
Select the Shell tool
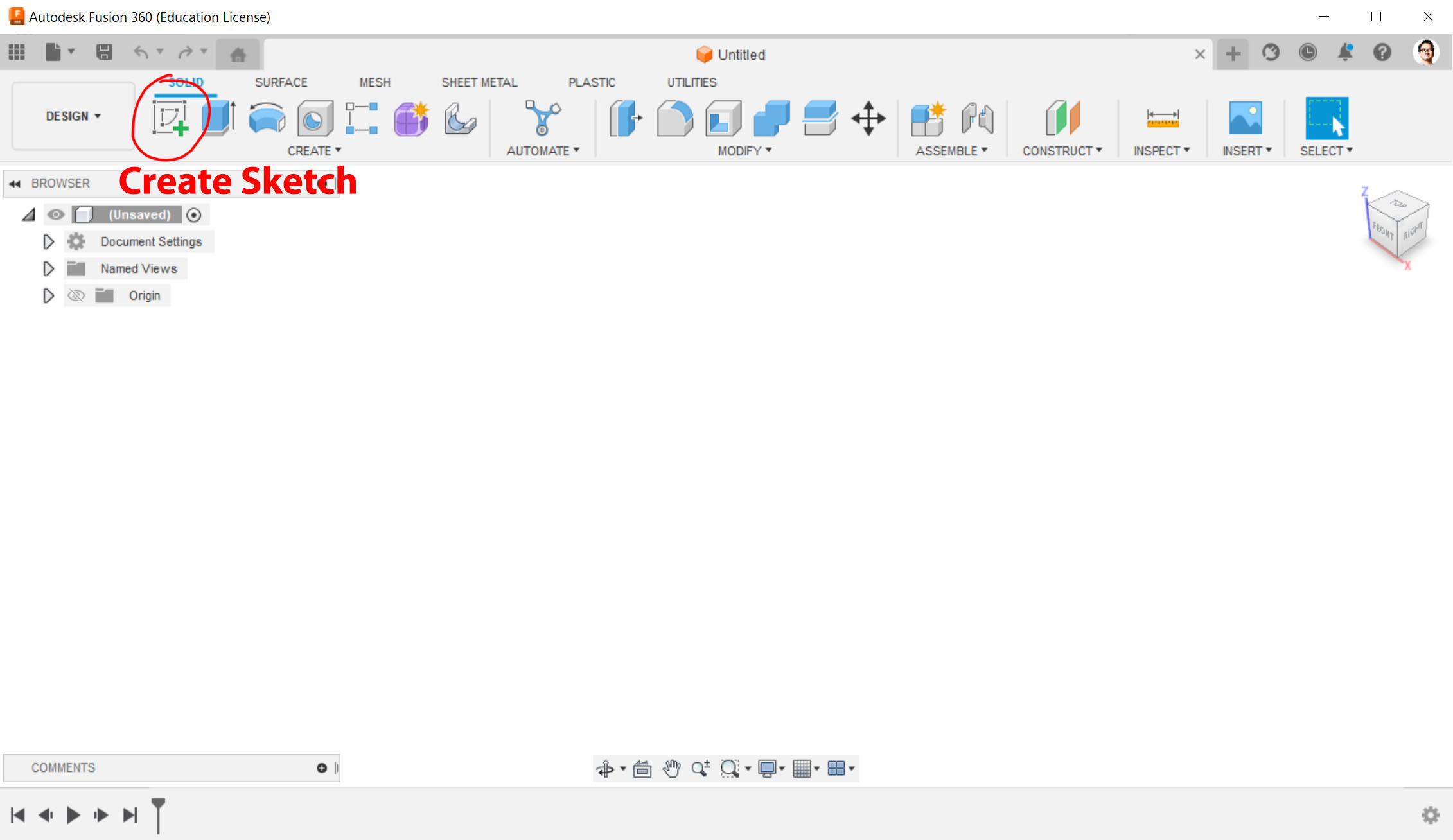click(x=723, y=118)
